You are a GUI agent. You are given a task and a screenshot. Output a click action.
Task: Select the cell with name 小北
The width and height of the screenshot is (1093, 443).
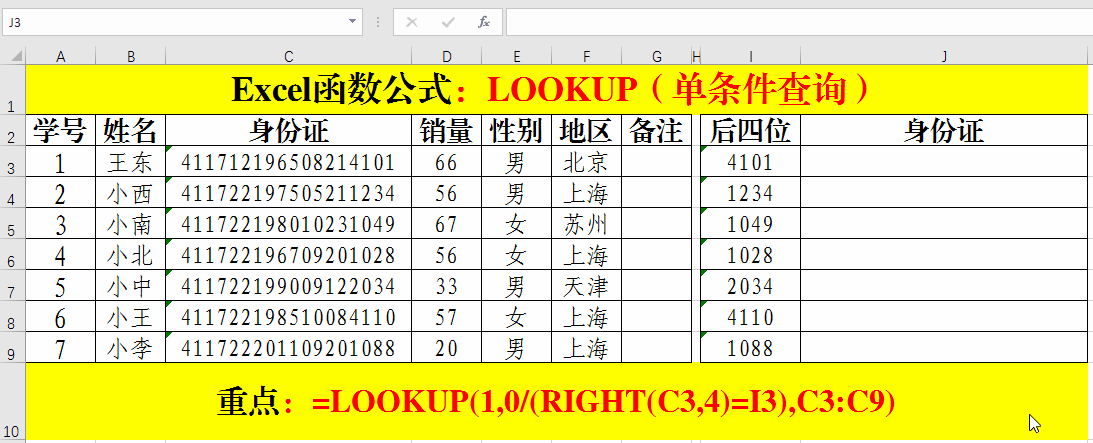pyautogui.click(x=130, y=254)
